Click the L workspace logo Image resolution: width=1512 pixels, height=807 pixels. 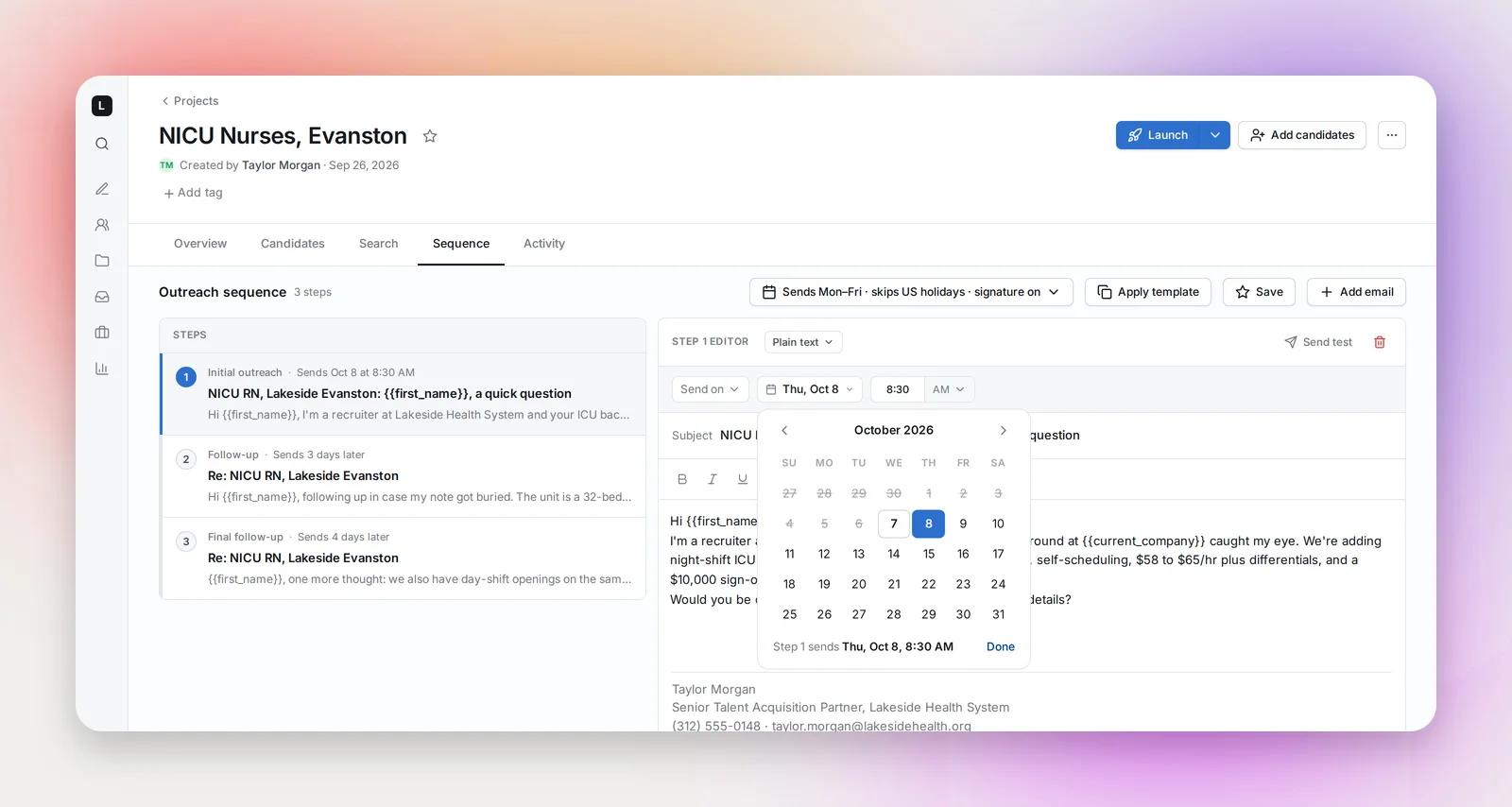point(102,106)
